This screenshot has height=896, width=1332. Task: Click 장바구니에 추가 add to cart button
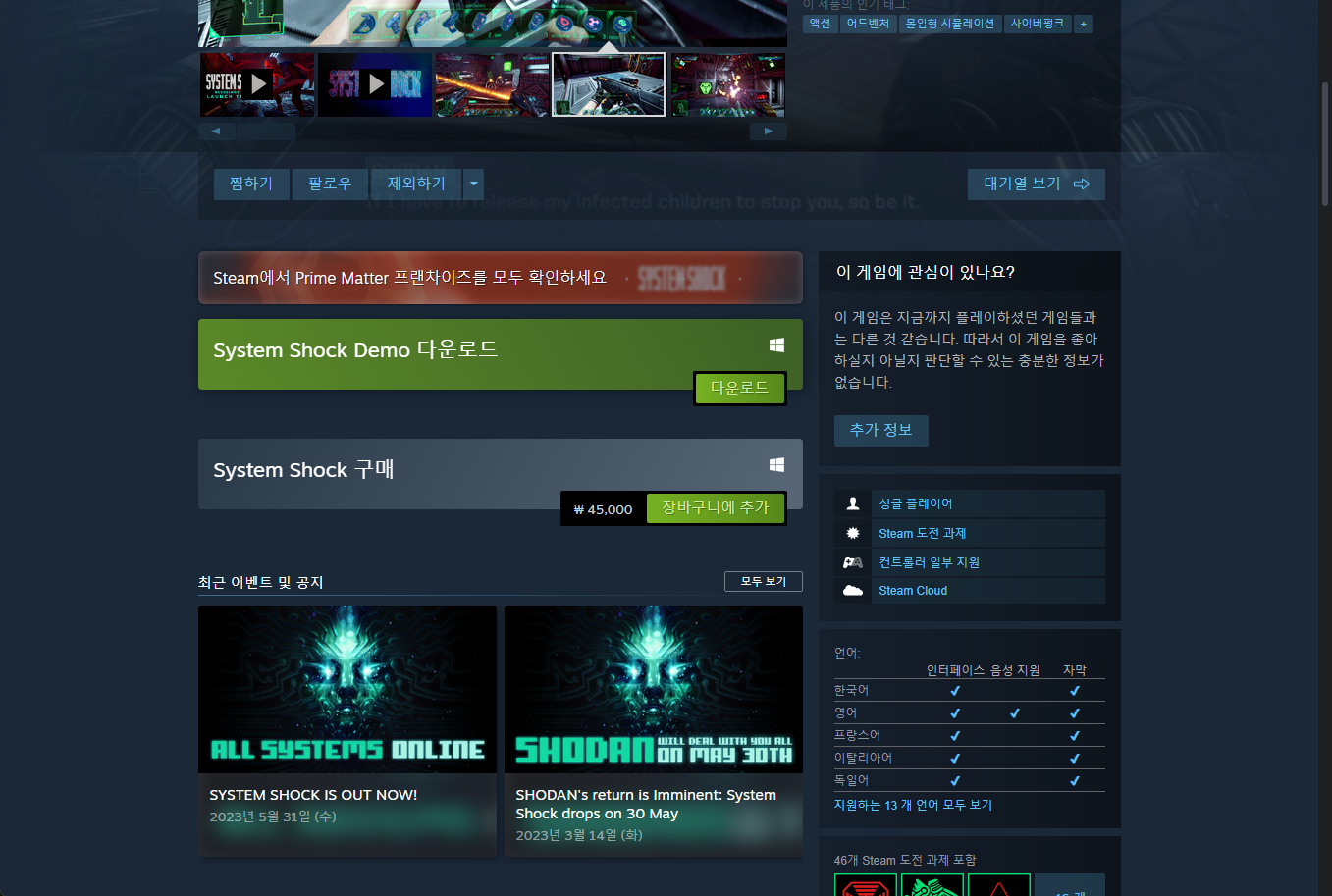716,508
